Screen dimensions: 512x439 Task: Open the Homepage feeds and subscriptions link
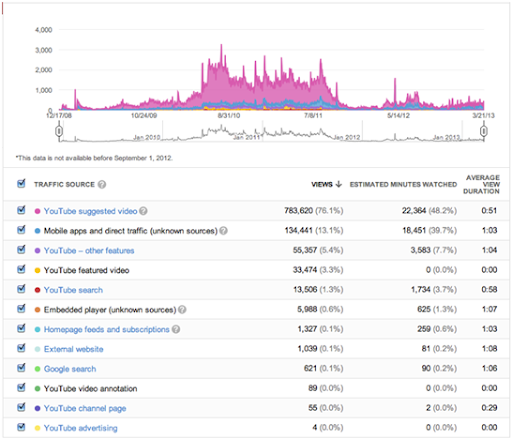107,329
